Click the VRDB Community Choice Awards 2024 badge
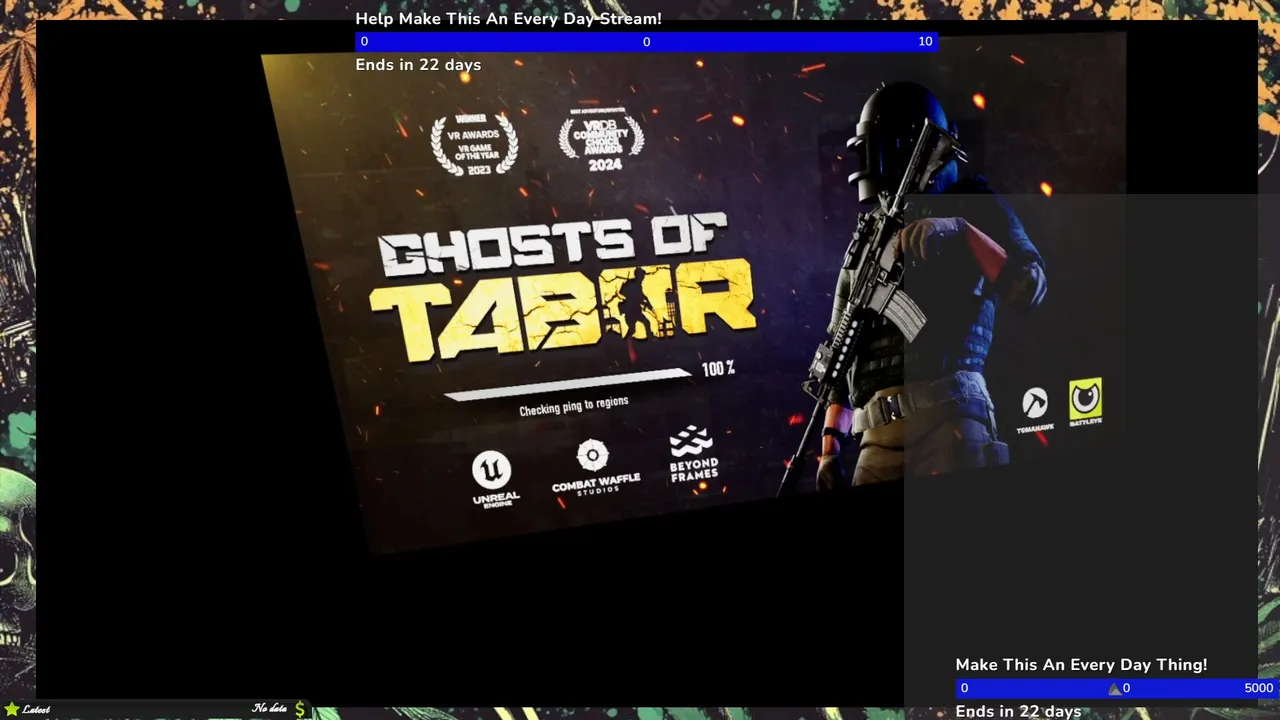This screenshot has height=720, width=1280. click(602, 140)
